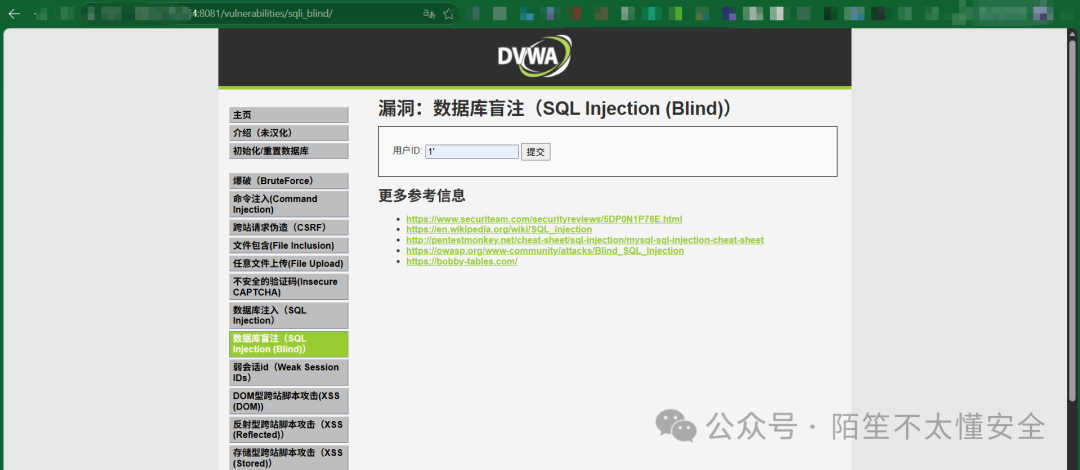Open 不安全的验证码(Insecure CAPTCHA) page
Screen dimensions: 1080x470
coord(289,287)
